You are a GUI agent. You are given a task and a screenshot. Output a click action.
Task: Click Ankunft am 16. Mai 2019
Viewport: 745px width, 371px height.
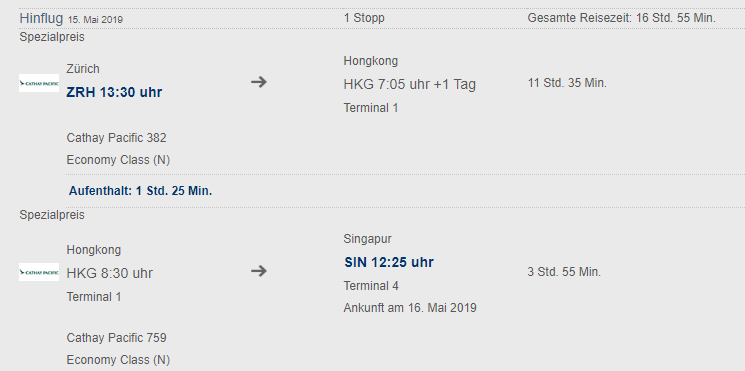pos(410,308)
